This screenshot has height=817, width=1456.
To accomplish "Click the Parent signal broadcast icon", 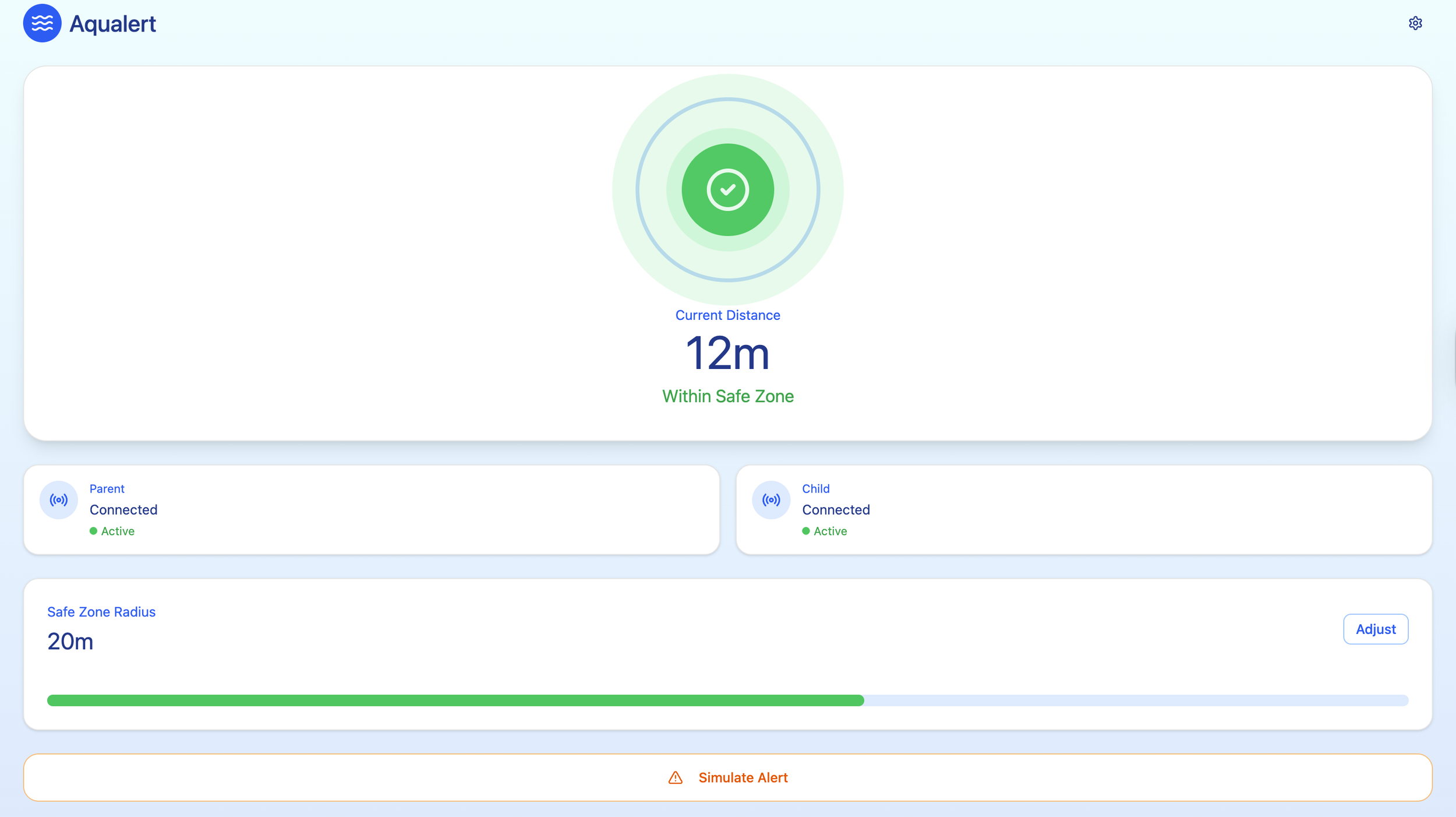I will (58, 500).
